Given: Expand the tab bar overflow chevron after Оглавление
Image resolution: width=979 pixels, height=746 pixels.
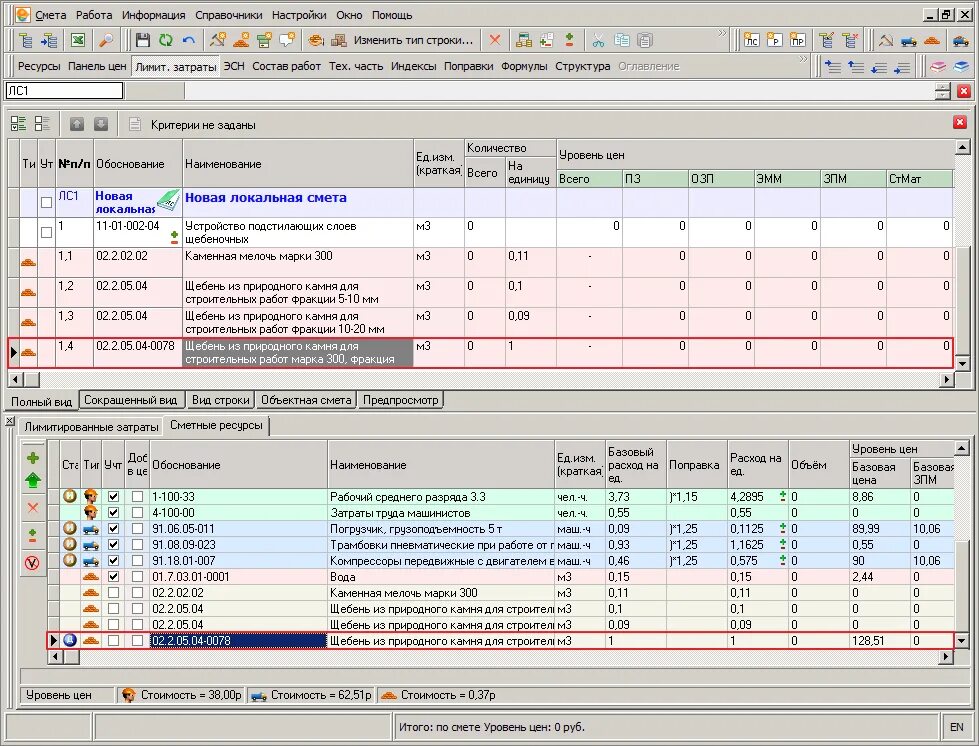Looking at the screenshot, I should 803,59.
